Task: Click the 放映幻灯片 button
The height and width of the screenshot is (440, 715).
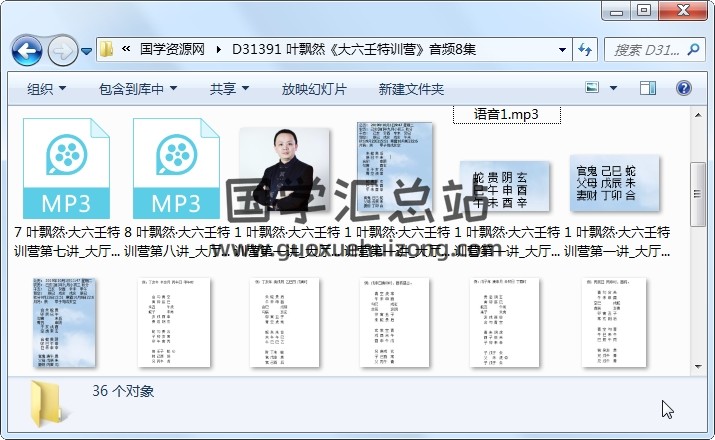Action: tap(314, 89)
